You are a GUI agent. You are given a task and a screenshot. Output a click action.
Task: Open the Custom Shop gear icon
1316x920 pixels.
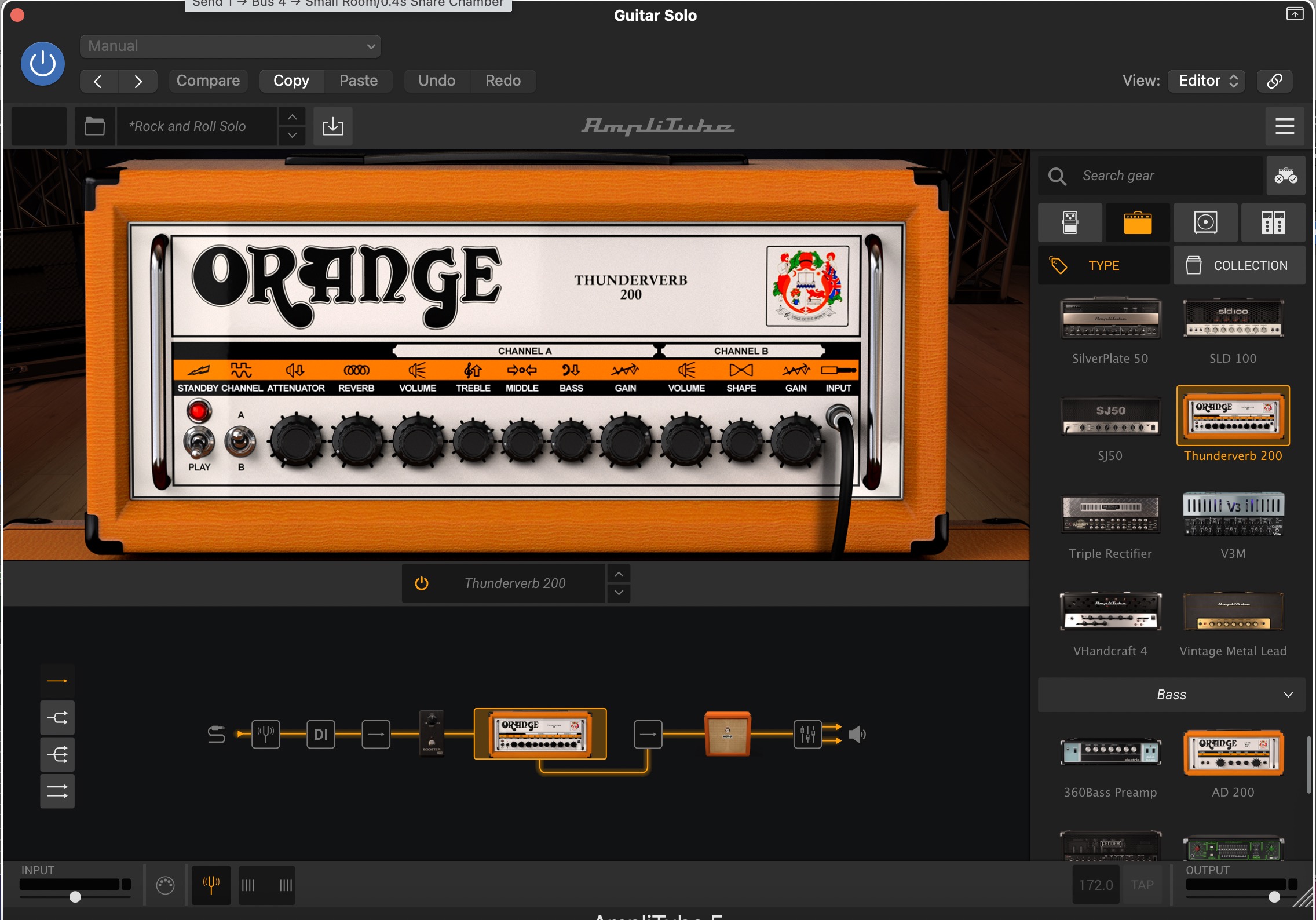point(1285,176)
